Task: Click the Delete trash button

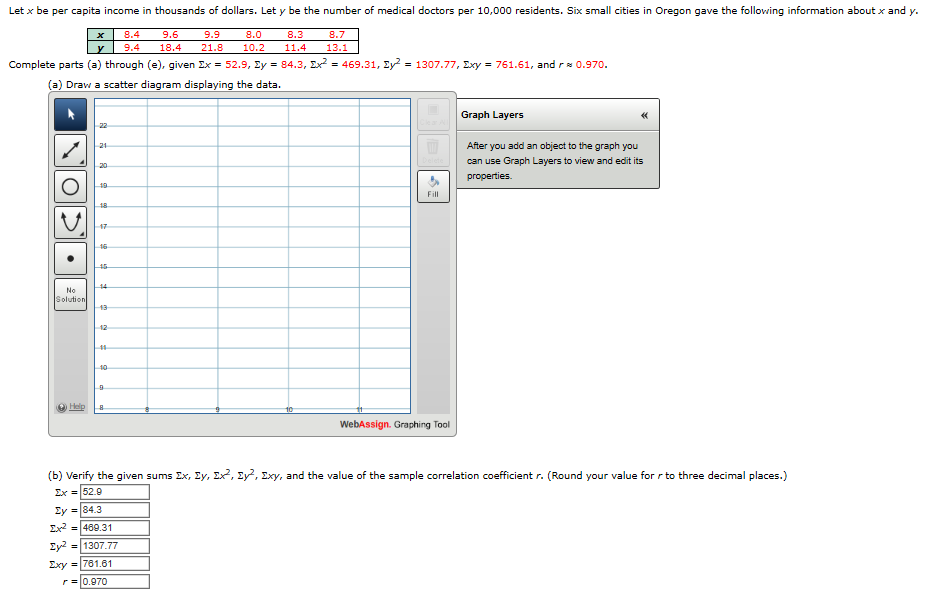Action: tap(433, 151)
